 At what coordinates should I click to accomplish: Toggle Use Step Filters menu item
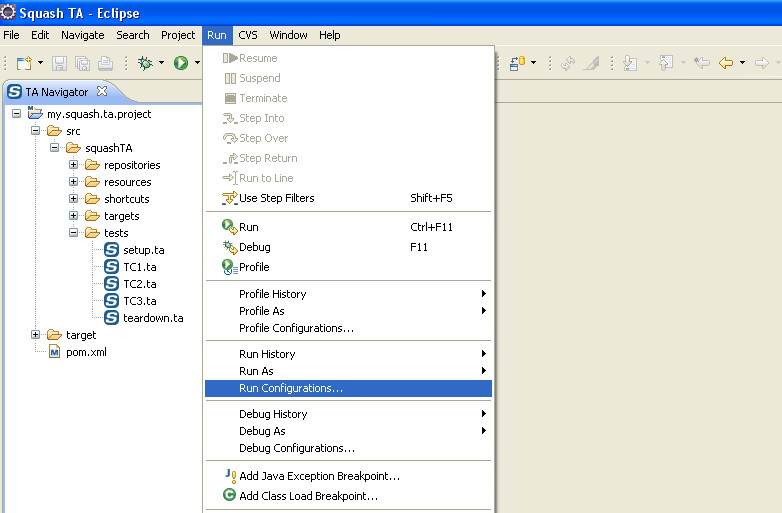(x=348, y=198)
